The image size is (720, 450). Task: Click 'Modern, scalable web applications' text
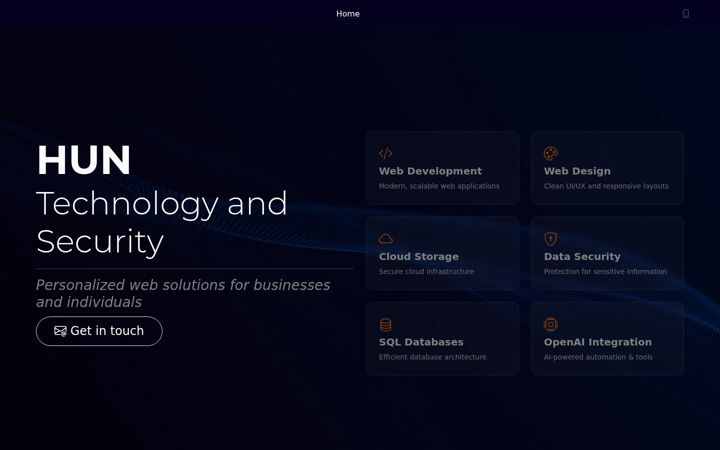[439, 186]
